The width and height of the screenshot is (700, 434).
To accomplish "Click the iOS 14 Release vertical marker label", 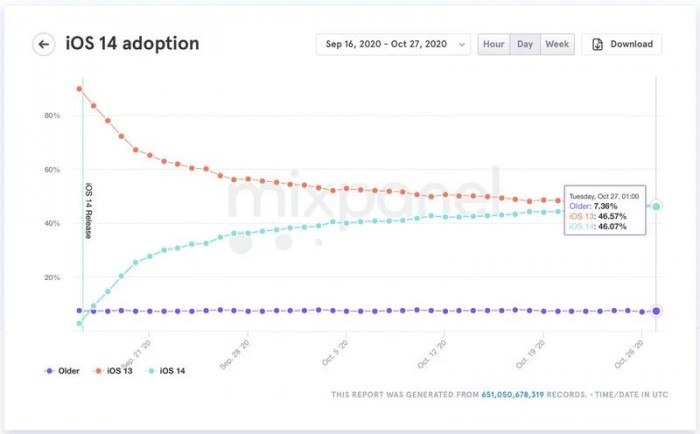I will coord(88,210).
